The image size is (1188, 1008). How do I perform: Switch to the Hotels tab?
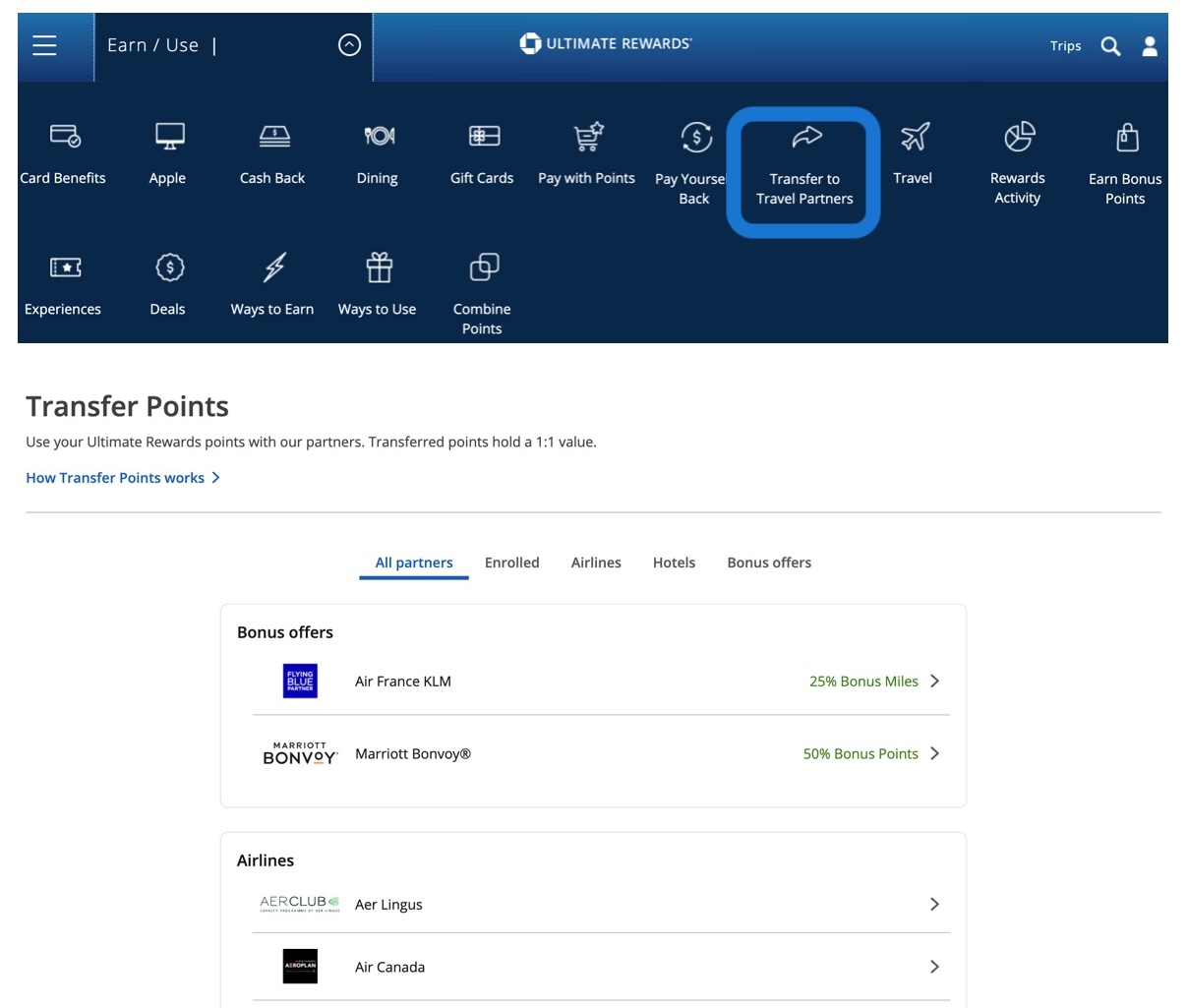pyautogui.click(x=674, y=563)
